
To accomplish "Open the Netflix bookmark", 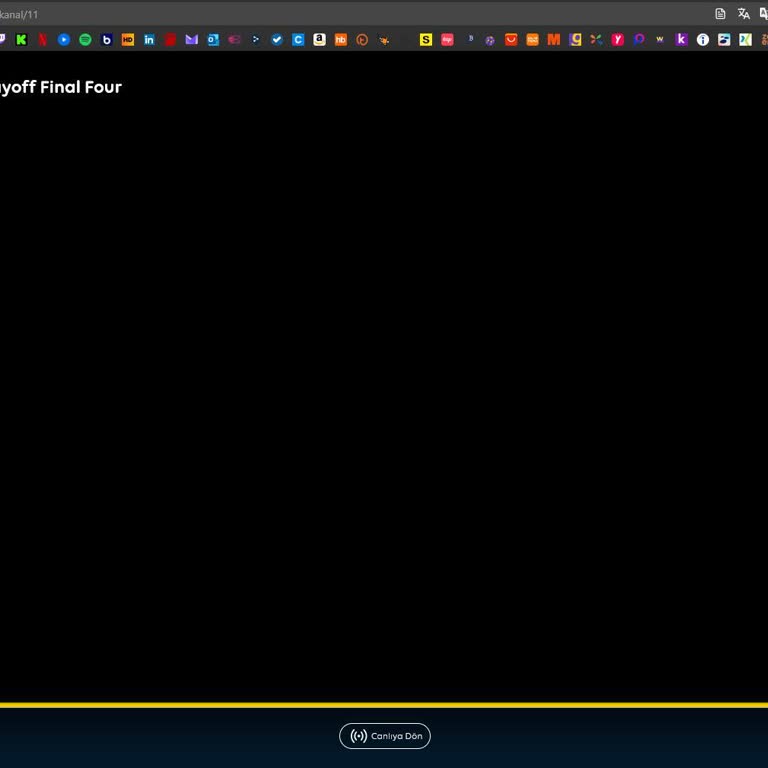I will (x=43, y=40).
